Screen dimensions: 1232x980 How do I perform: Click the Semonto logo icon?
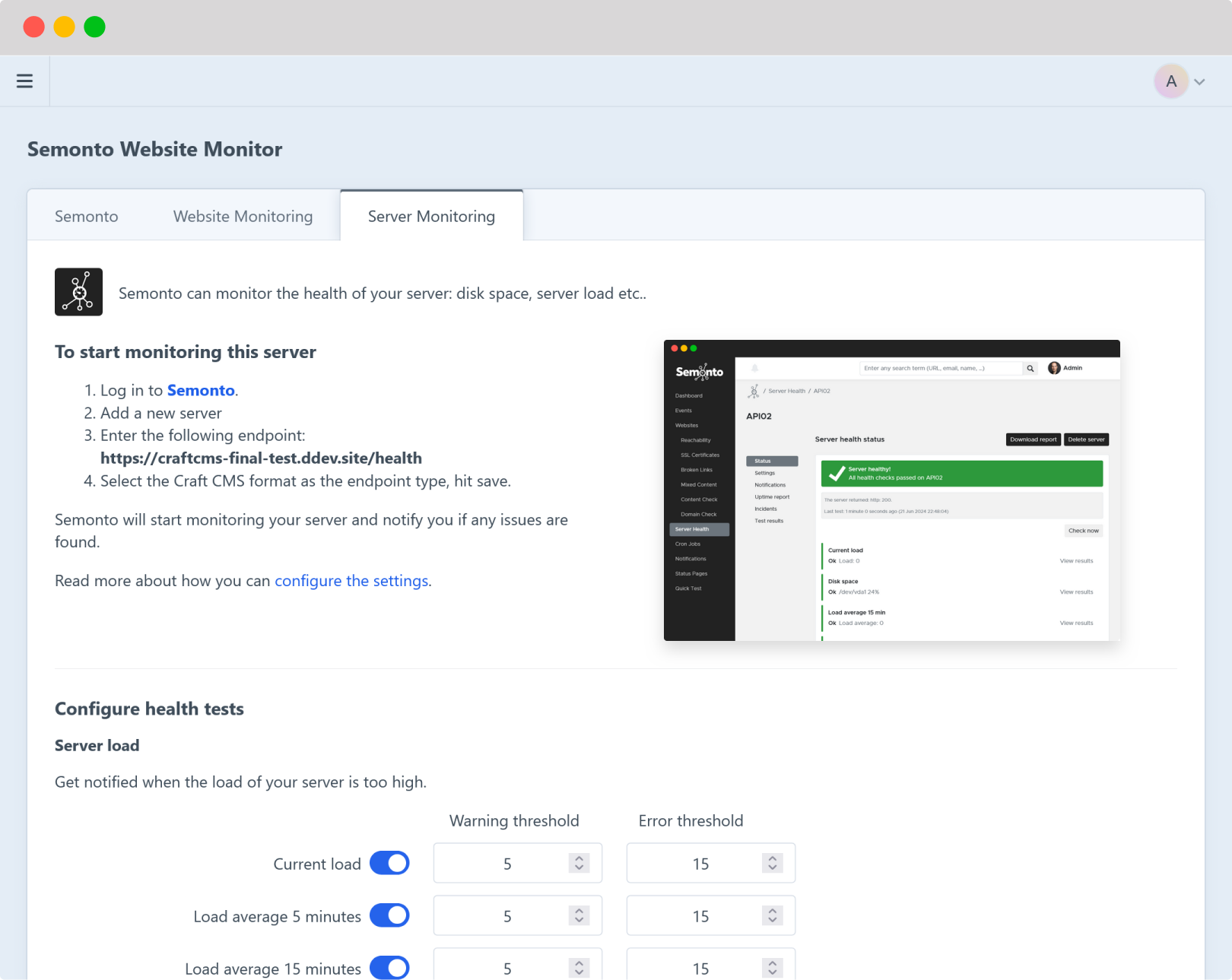point(78,292)
